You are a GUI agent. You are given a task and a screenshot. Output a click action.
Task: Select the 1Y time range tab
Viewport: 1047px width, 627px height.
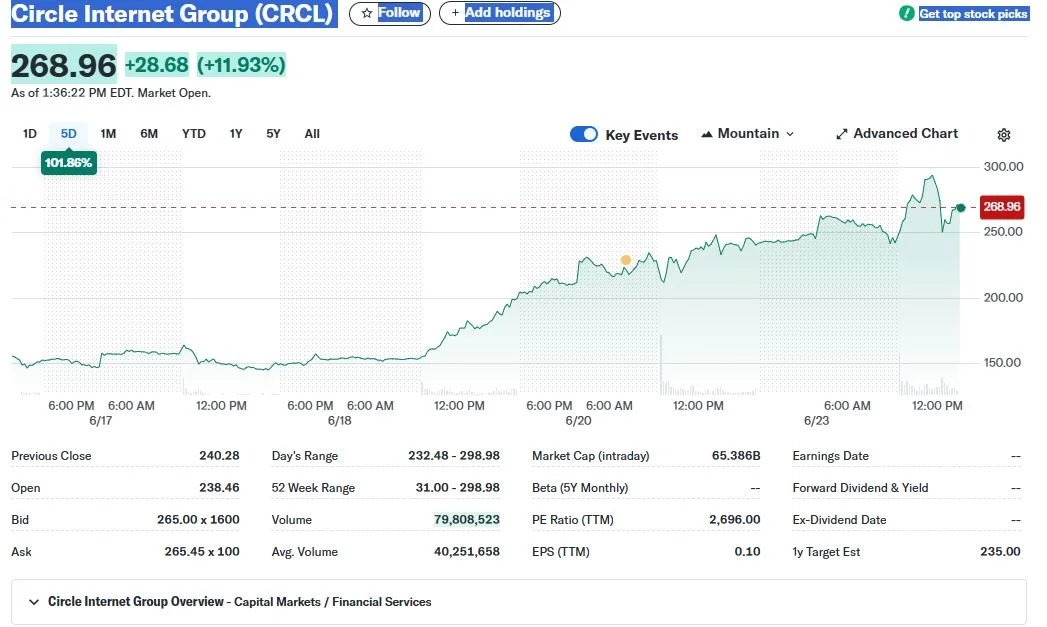pyautogui.click(x=236, y=134)
